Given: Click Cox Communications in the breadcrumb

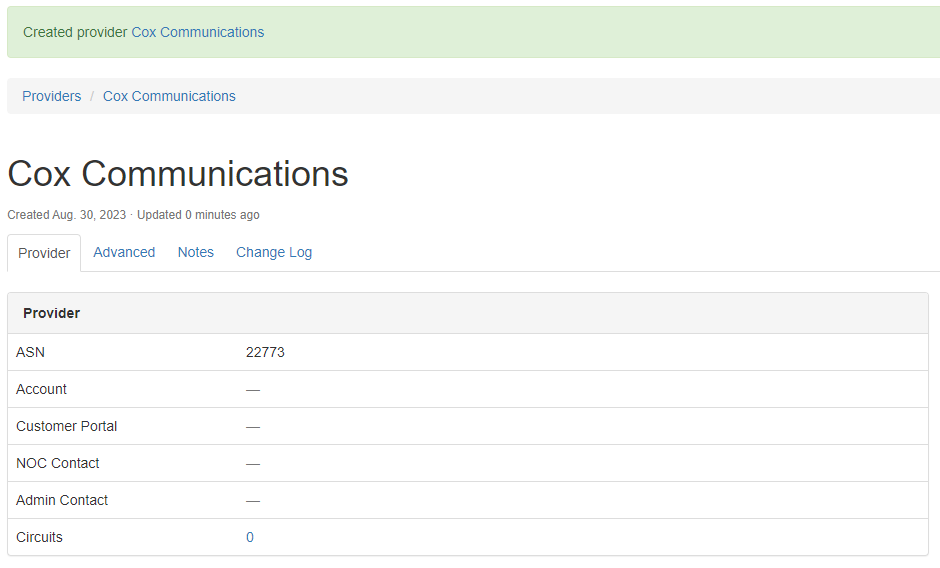Looking at the screenshot, I should (169, 96).
